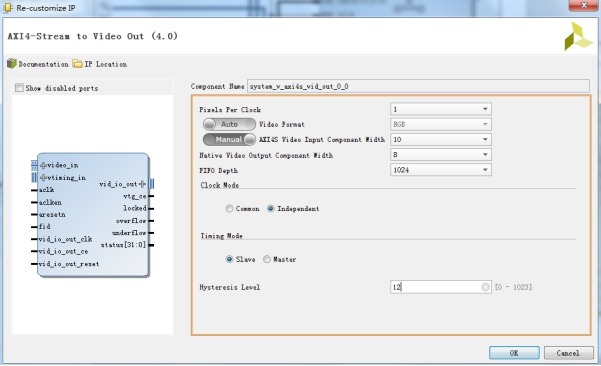The image size is (601, 366).
Task: Click the Hysteresis Level input field
Action: 441,287
